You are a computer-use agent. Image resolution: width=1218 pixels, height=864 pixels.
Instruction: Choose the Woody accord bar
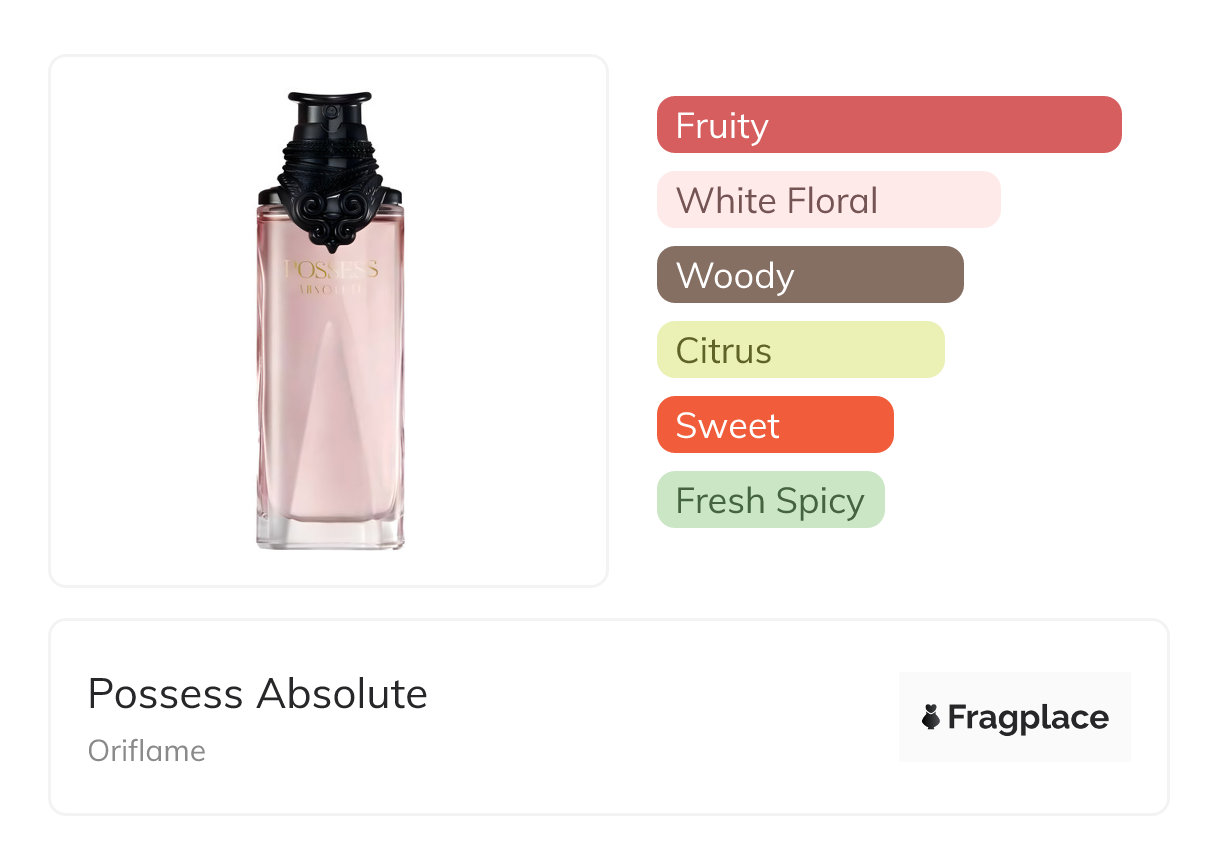(x=810, y=275)
